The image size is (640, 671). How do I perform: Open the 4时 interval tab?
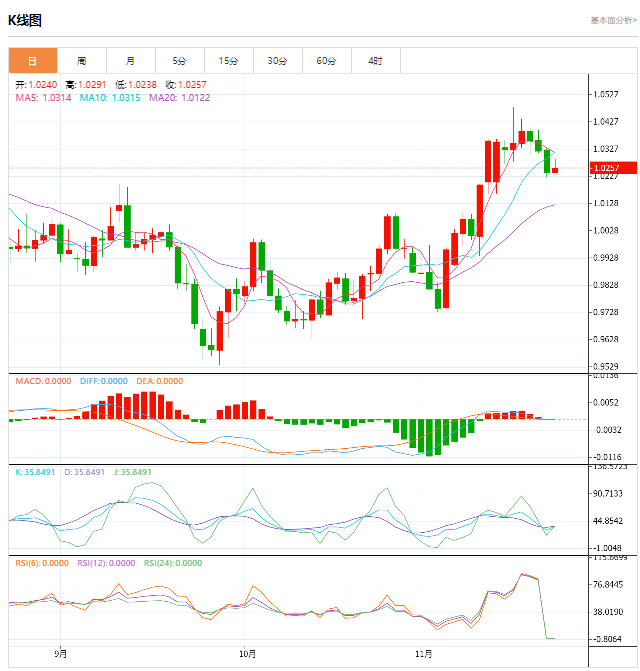coord(376,60)
